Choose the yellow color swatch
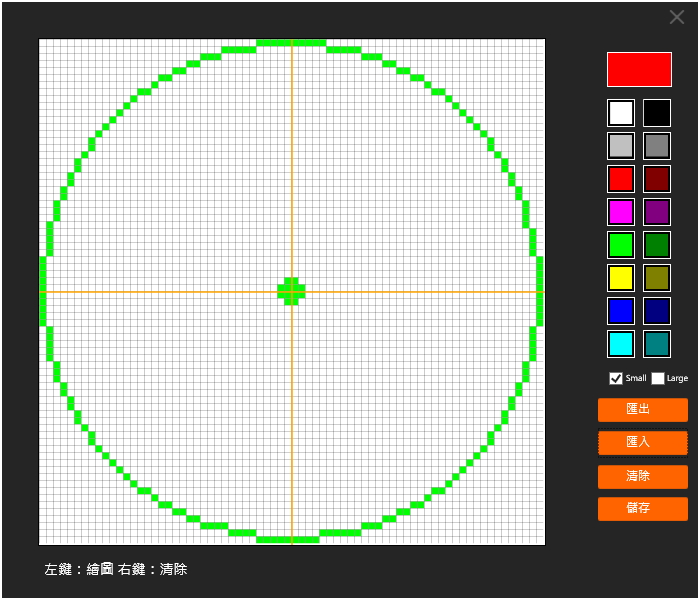This screenshot has height=600, width=700. coord(621,278)
